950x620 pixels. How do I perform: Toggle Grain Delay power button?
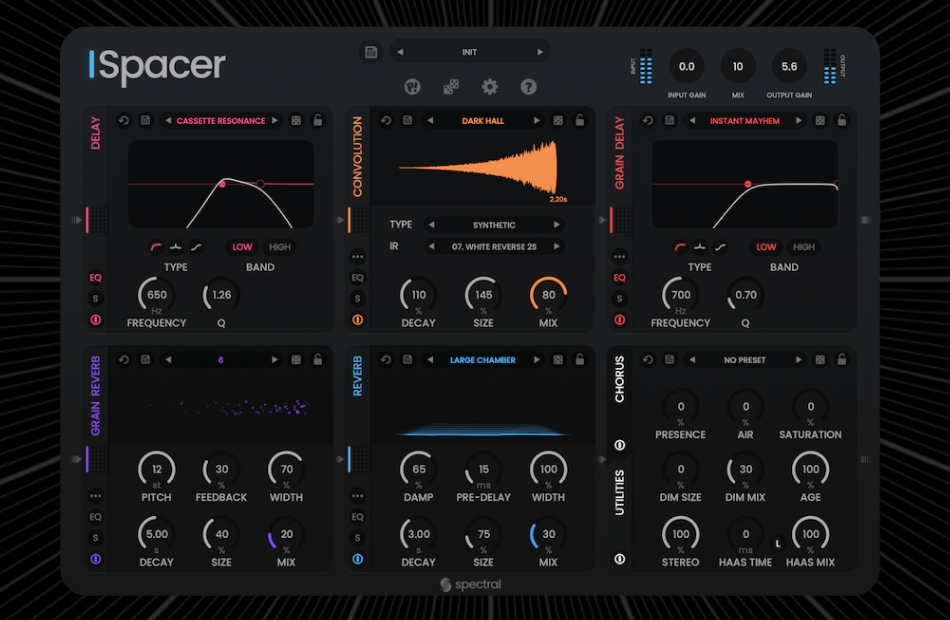click(619, 319)
